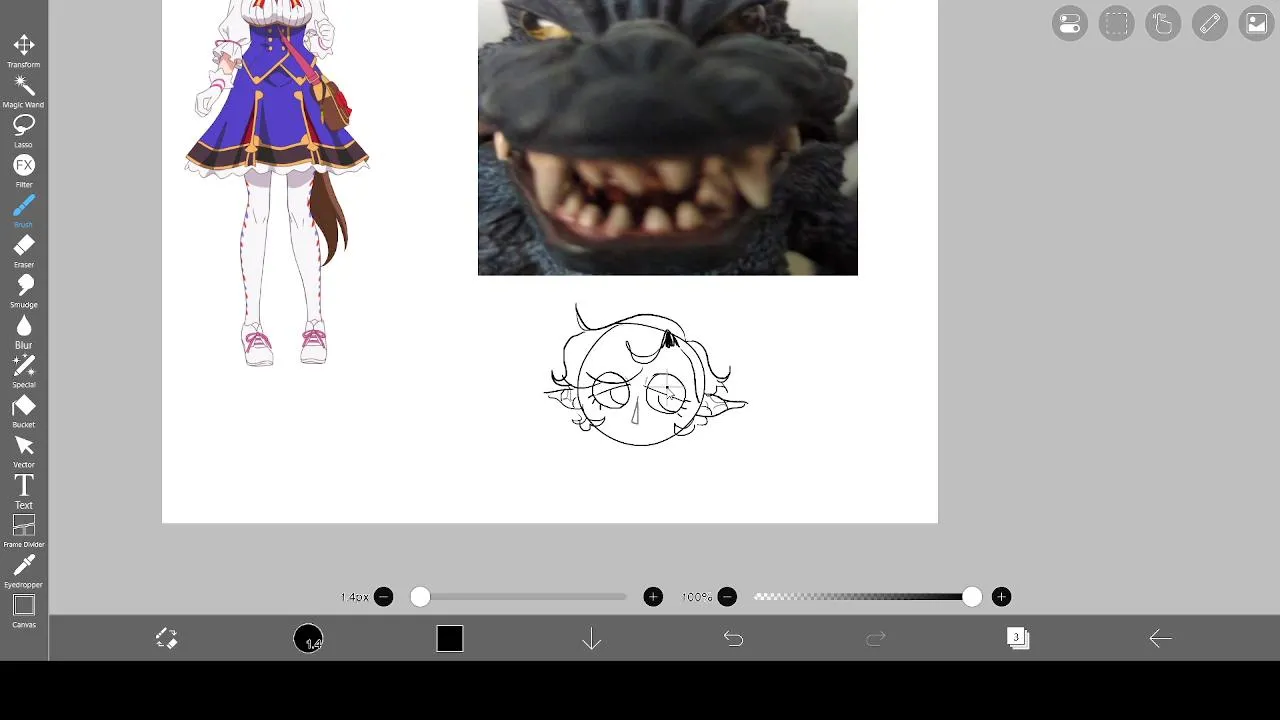Click the Godzilla reference photo
1280x720 pixels.
point(668,137)
